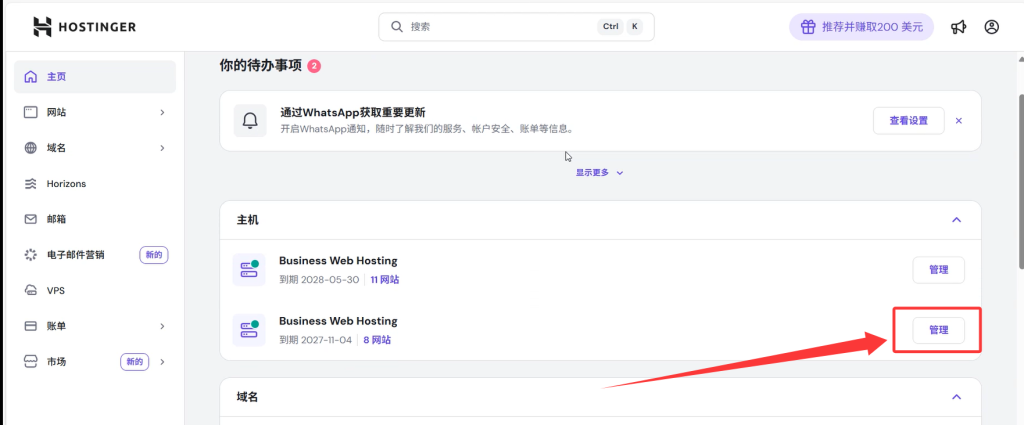Collapse the 主机 section
The width and height of the screenshot is (1024, 425).
[x=956, y=219]
